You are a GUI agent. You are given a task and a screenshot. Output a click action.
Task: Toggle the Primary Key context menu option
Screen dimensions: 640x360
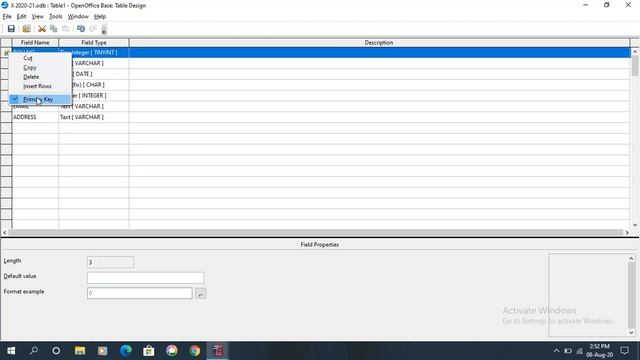40,99
